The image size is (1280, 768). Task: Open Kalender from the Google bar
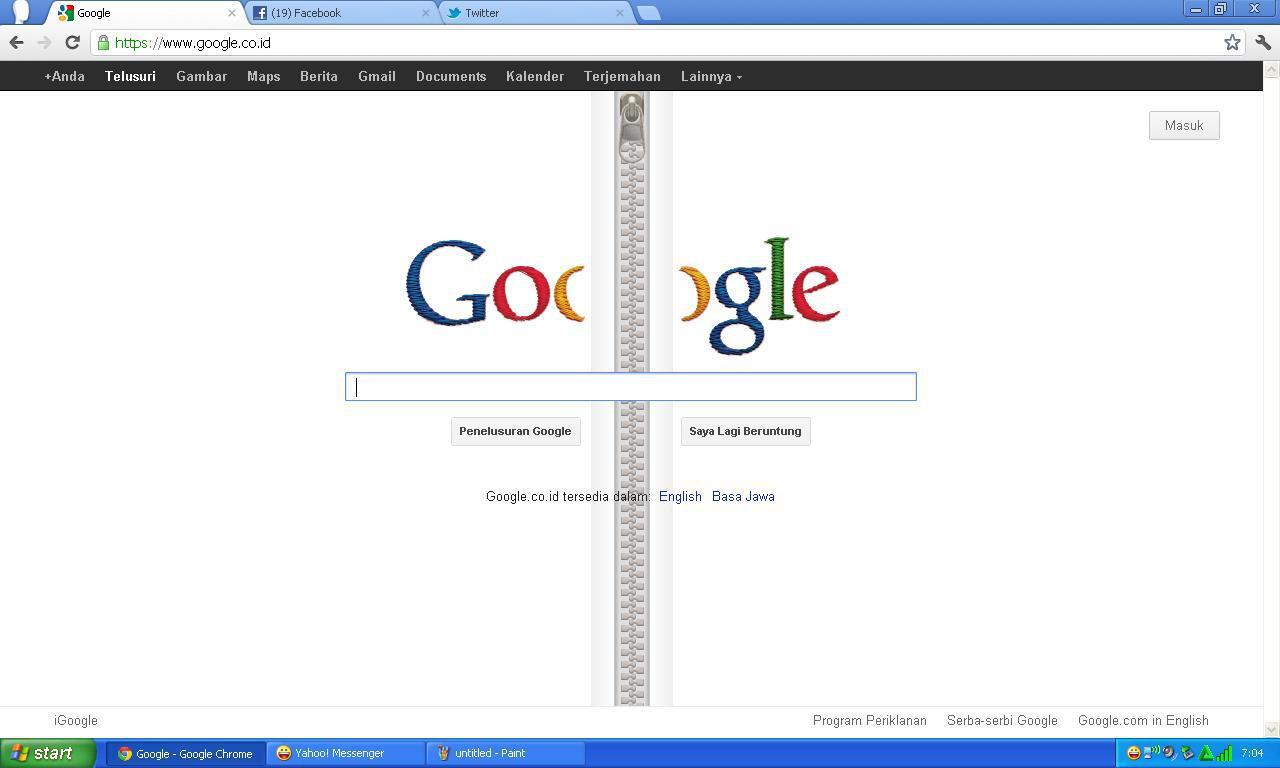pos(535,76)
